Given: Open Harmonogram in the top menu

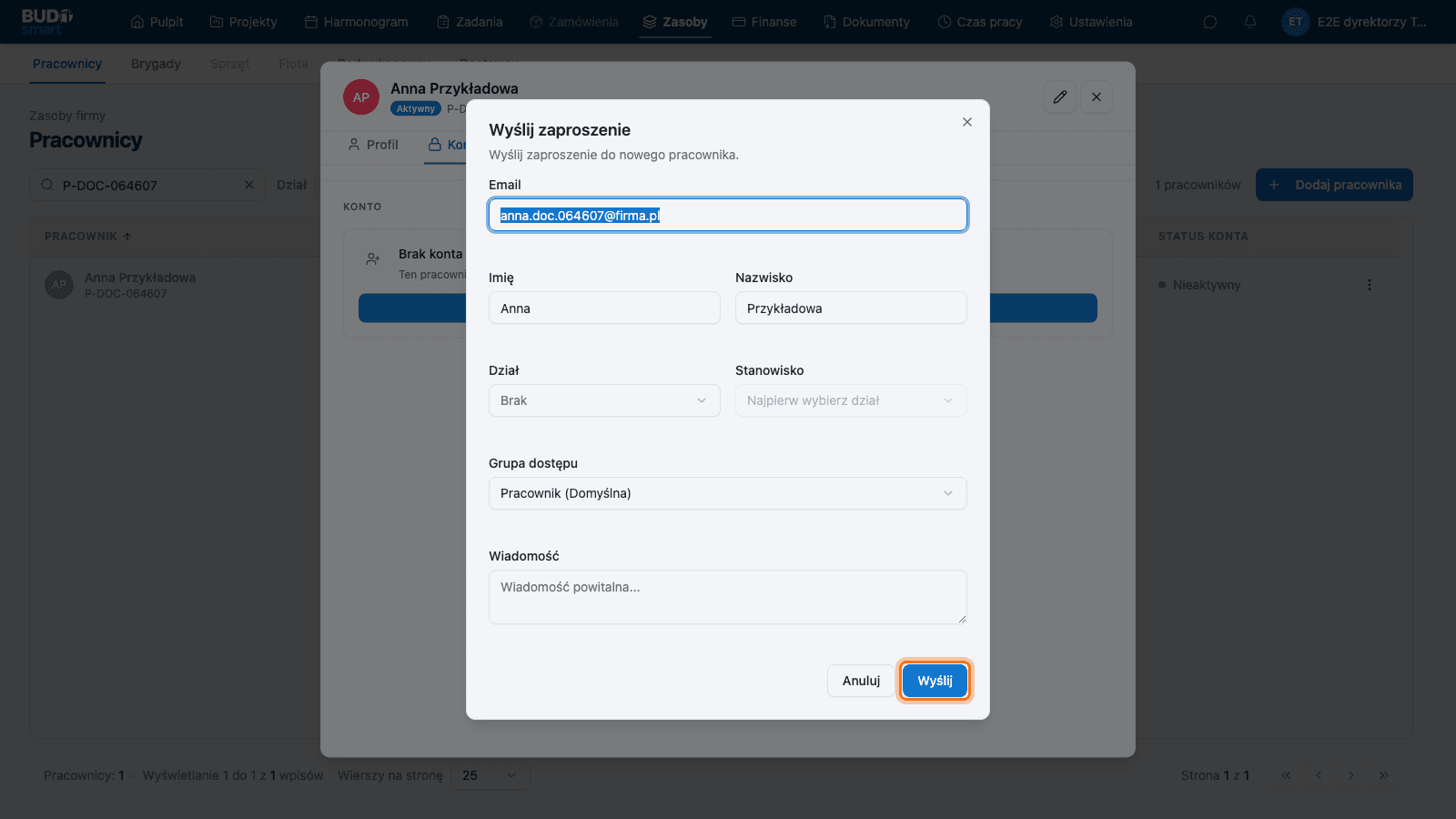Looking at the screenshot, I should coord(357,22).
